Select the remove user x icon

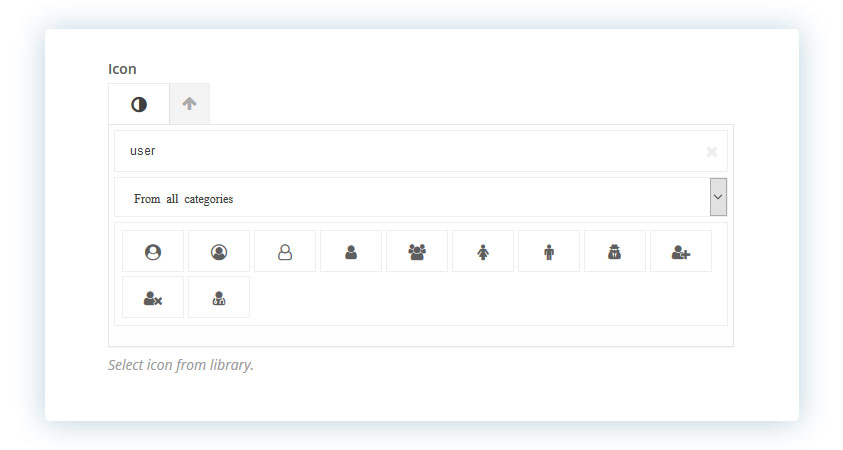tap(153, 297)
